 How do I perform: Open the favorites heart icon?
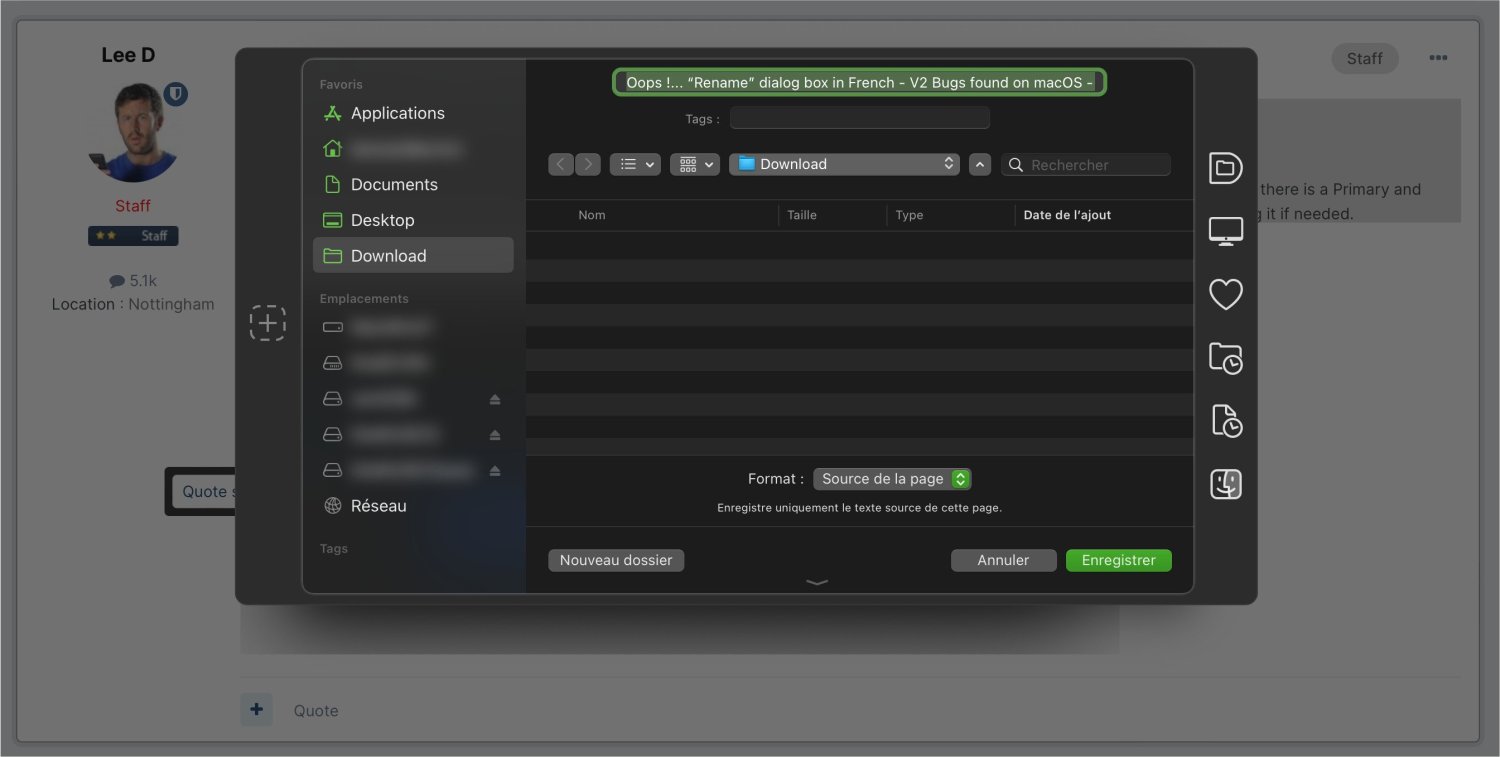pos(1226,294)
